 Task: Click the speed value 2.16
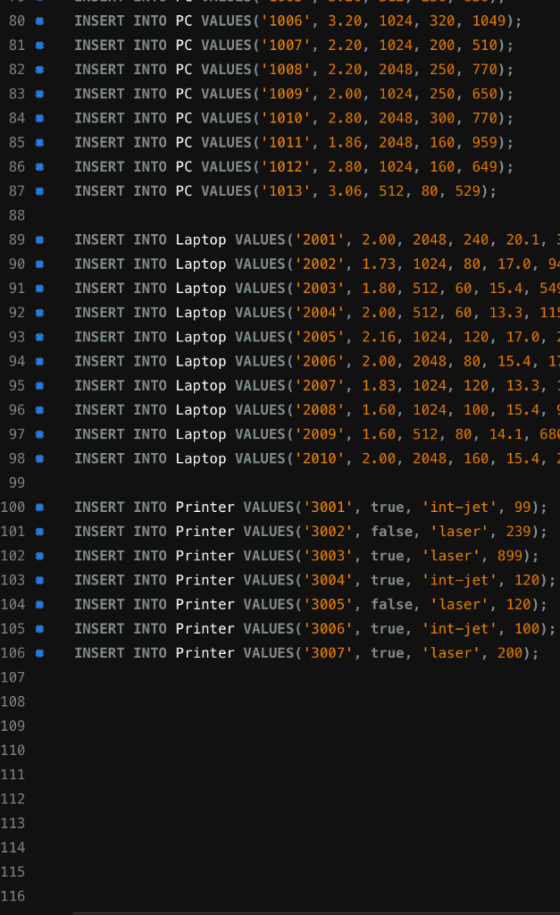(379, 337)
